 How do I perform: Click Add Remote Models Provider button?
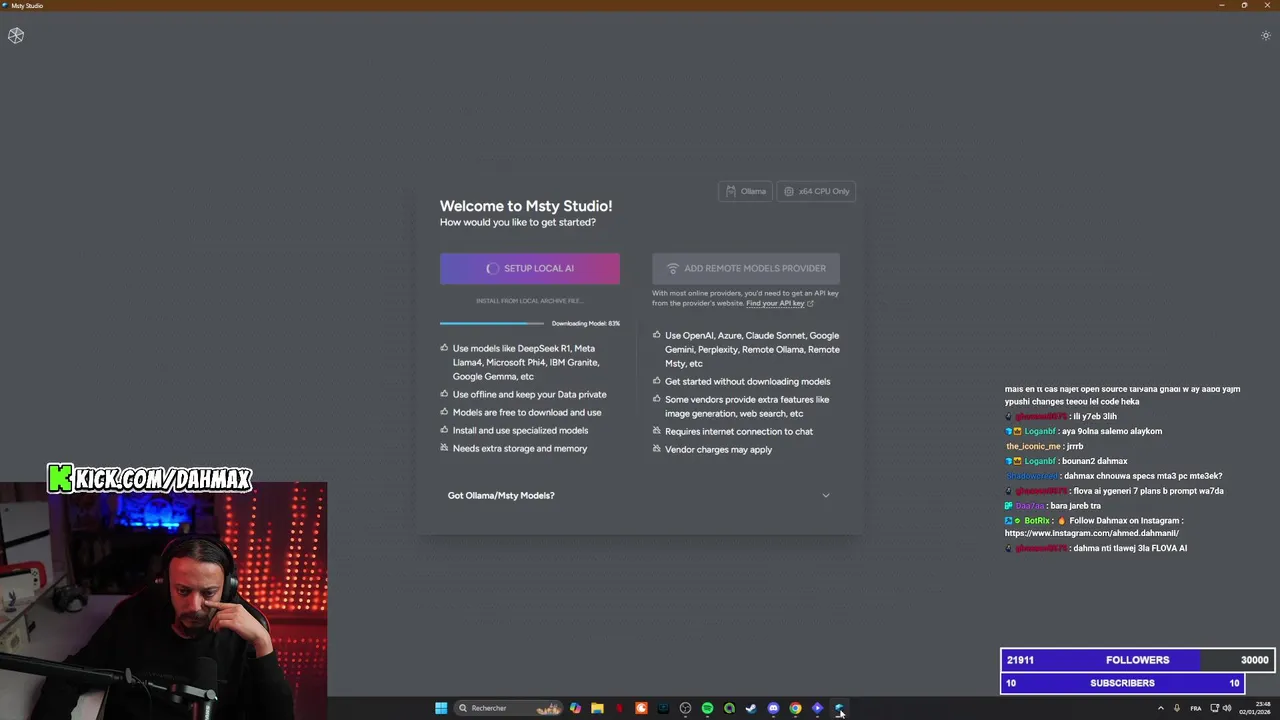746,268
